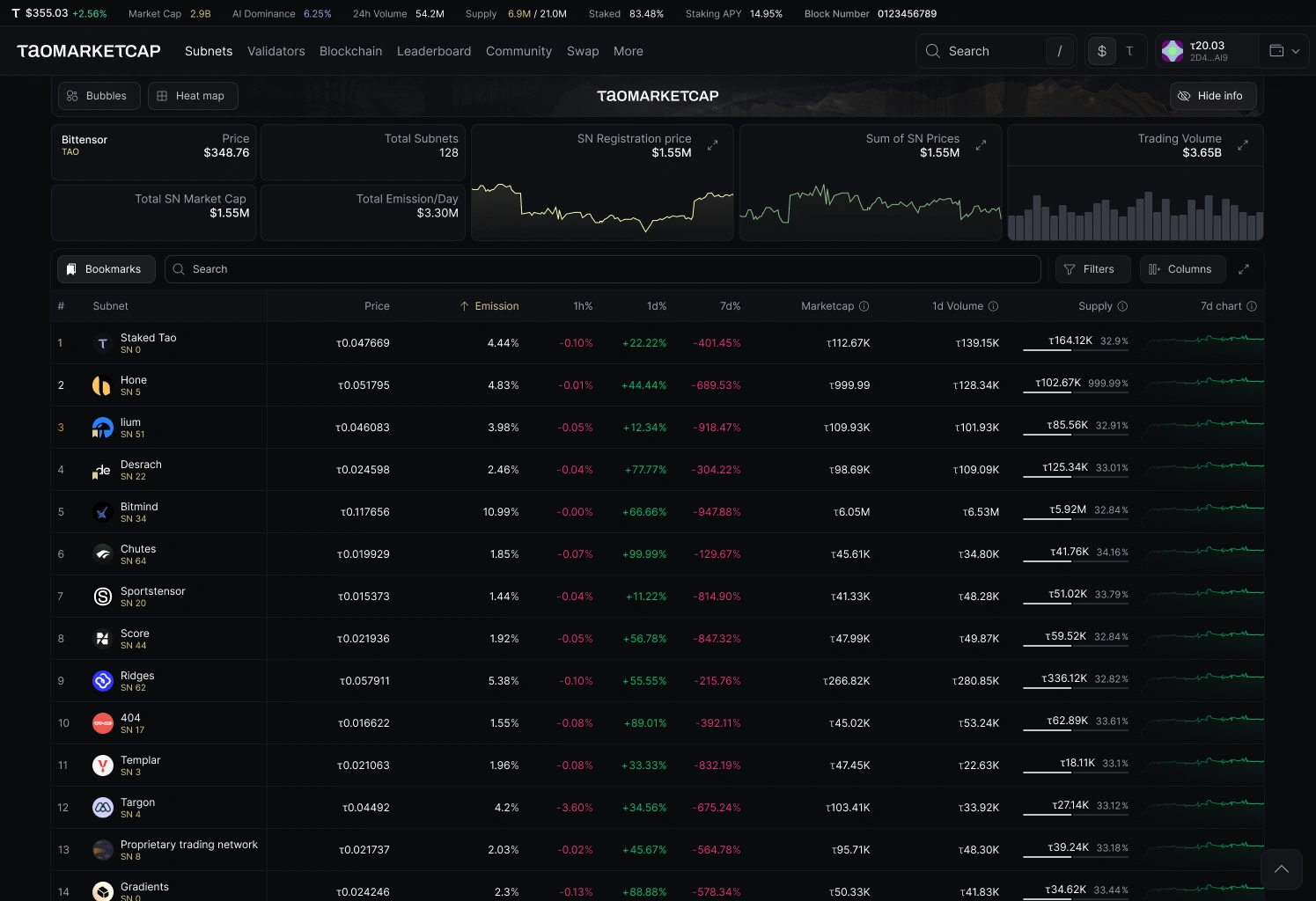Open the Columns selector
1316x901 pixels.
[x=1181, y=269]
